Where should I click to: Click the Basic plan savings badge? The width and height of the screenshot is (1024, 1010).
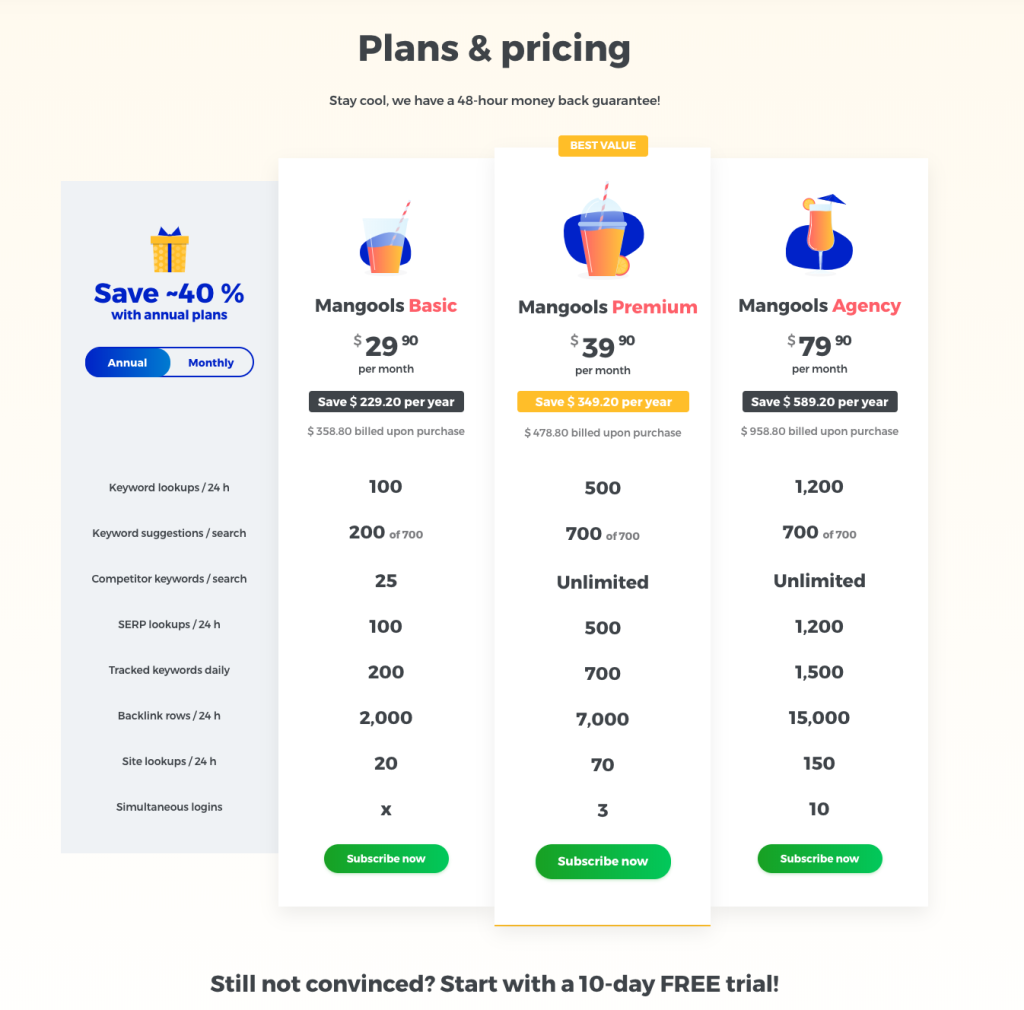click(386, 402)
